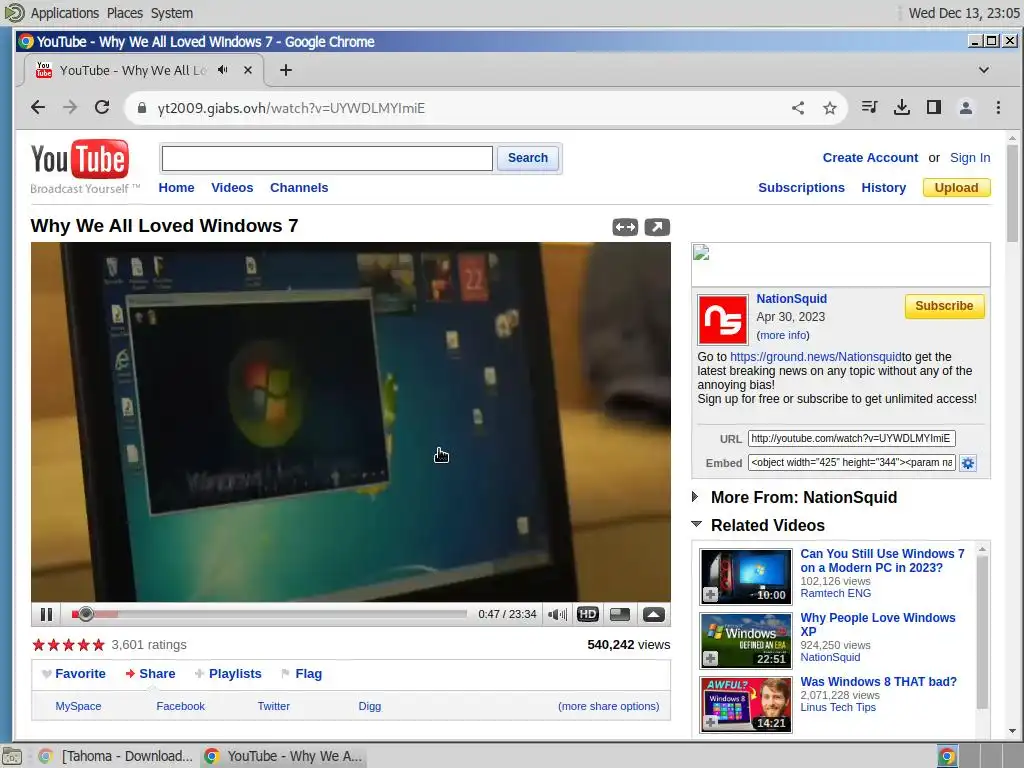Add Windows 7 Modern PC video to queue plus icon
The height and width of the screenshot is (768, 1024).
pos(711,594)
